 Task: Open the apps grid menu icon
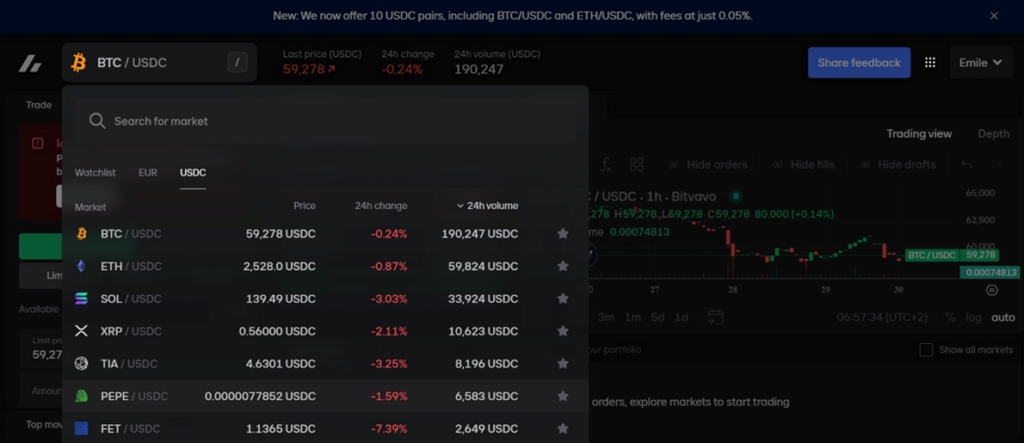(x=930, y=63)
